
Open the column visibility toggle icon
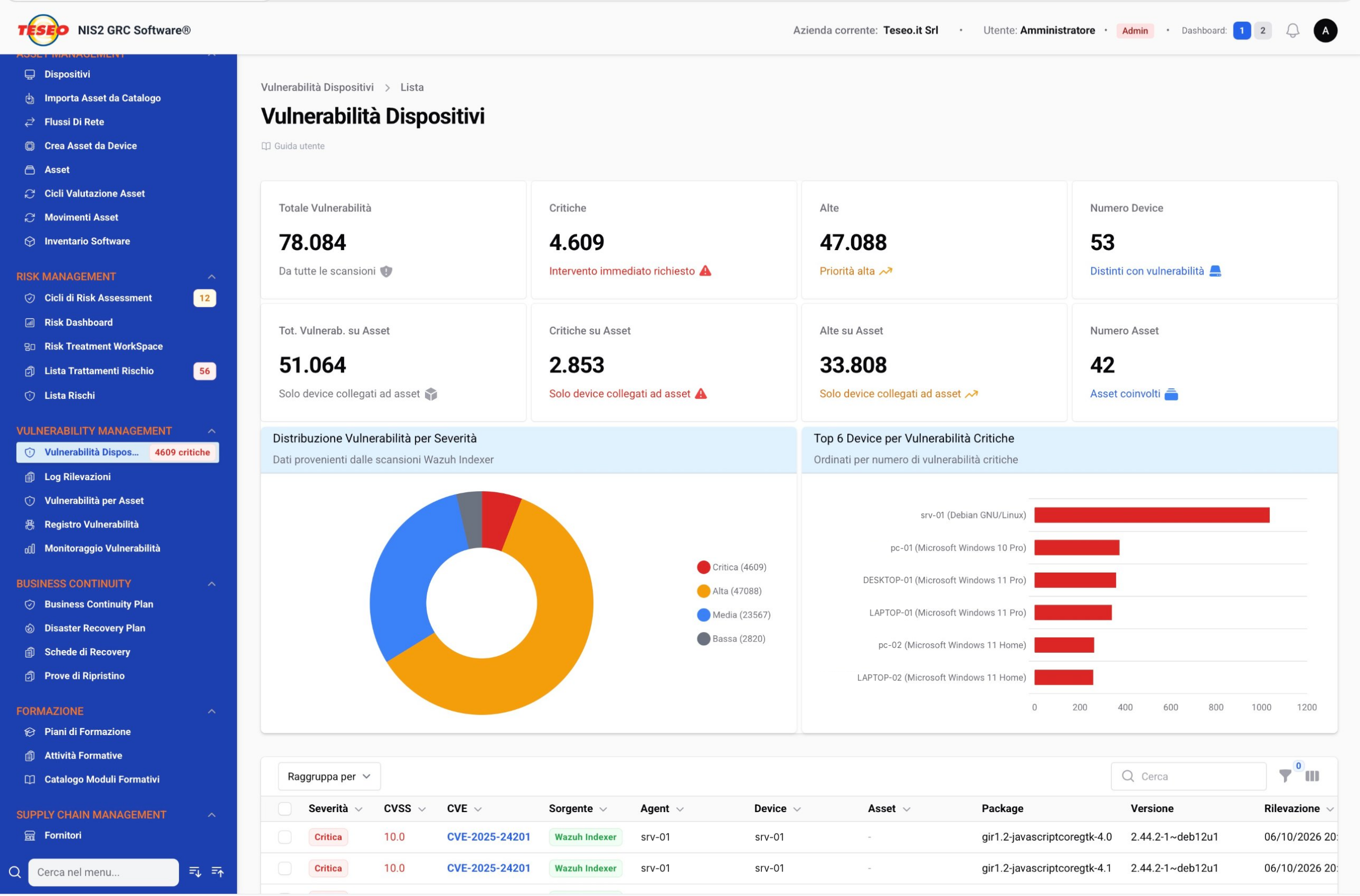tap(1312, 776)
